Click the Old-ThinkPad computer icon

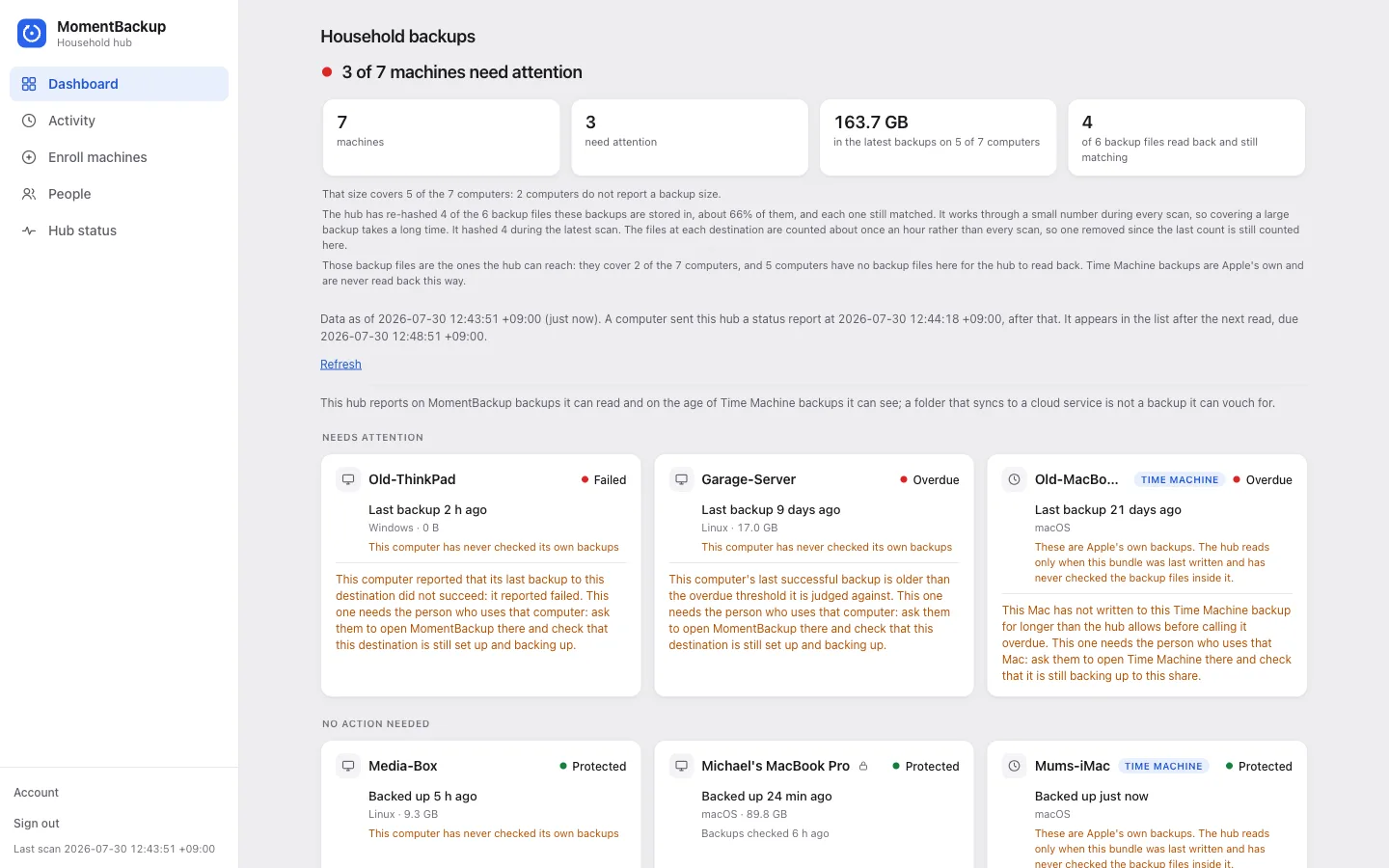348,479
